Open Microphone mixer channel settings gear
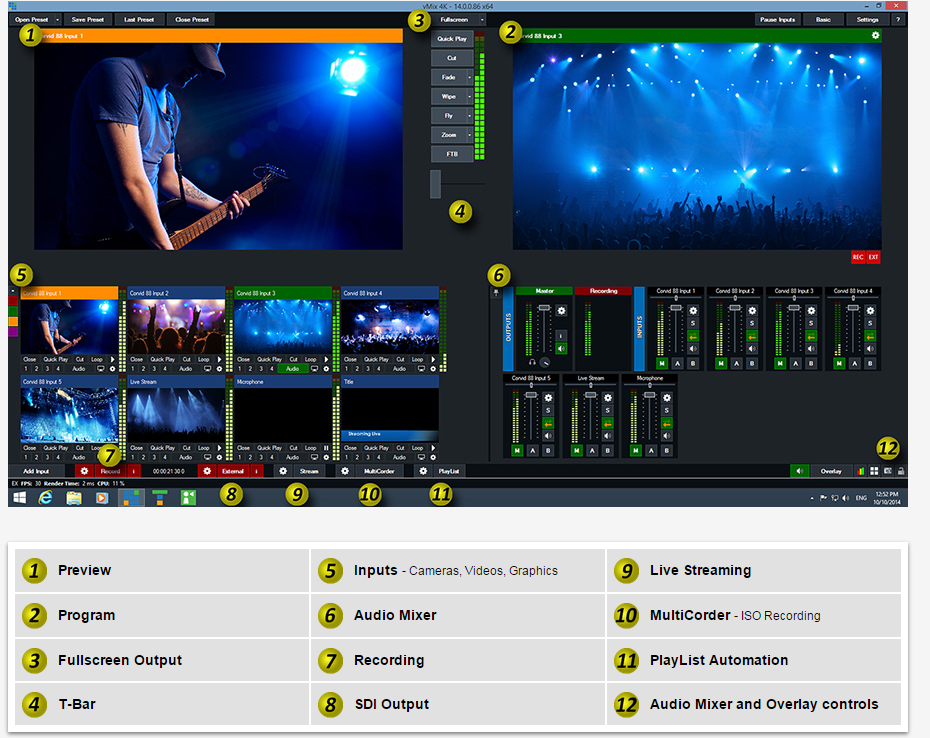930x738 pixels. click(x=667, y=397)
